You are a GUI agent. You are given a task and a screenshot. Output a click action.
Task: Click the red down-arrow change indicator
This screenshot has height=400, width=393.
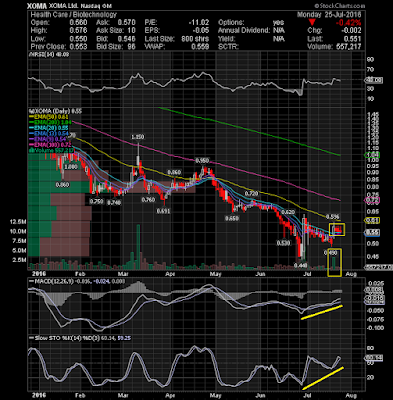312,23
